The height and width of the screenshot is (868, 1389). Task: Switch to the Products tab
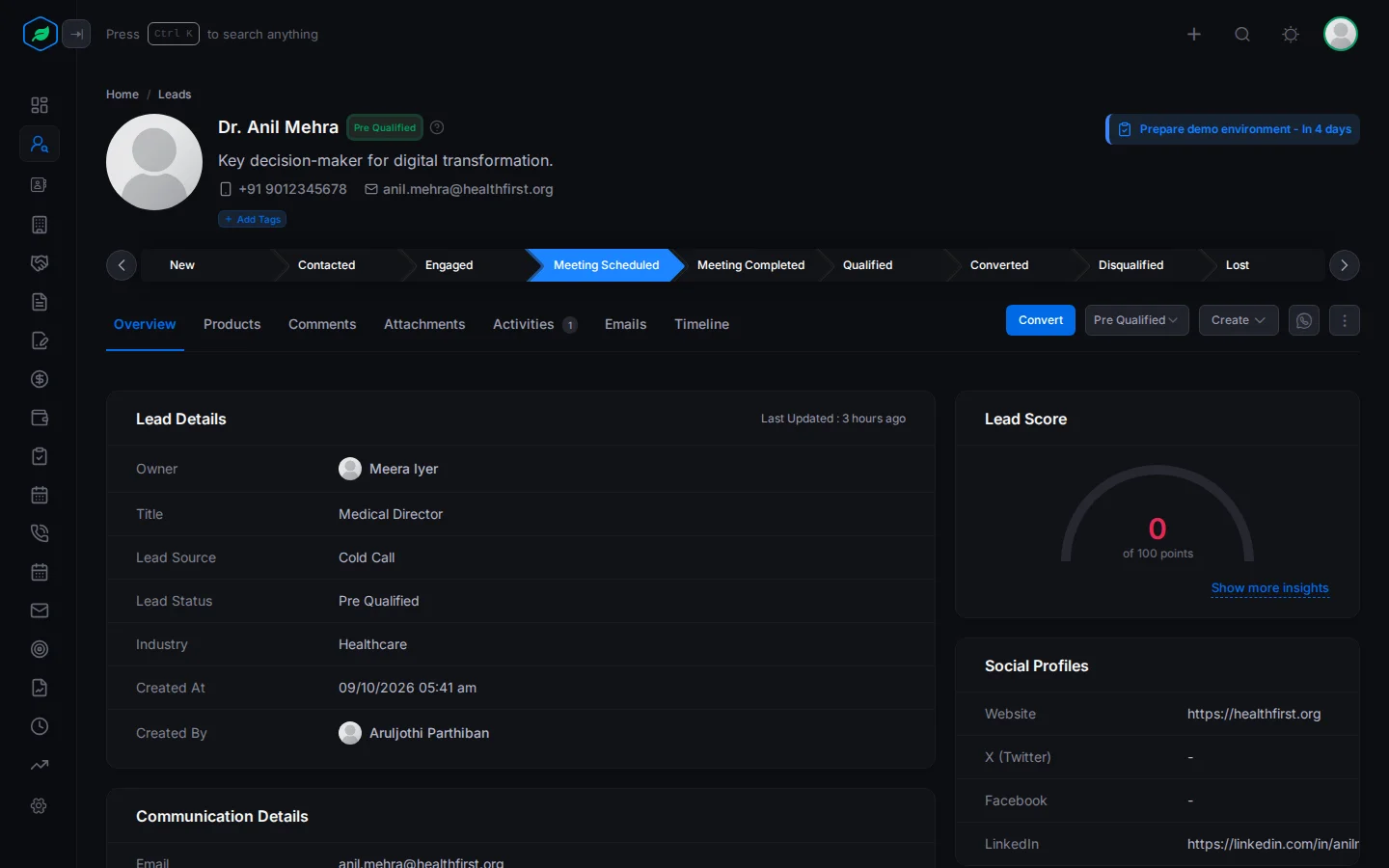pos(232,324)
